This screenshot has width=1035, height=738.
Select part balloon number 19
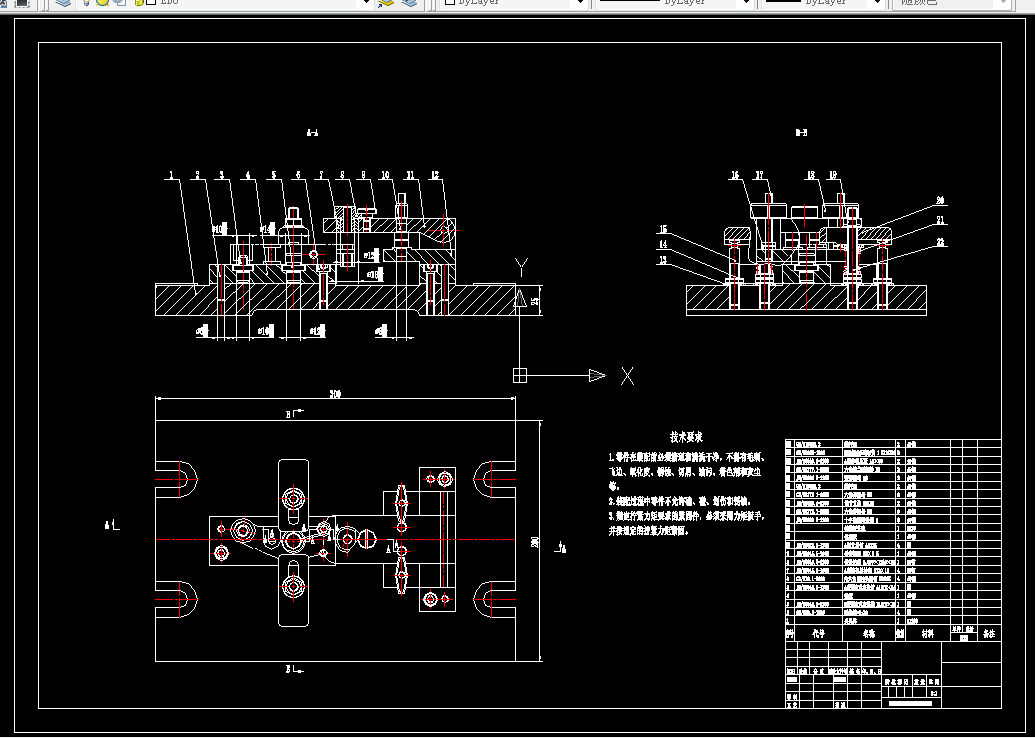(x=833, y=176)
